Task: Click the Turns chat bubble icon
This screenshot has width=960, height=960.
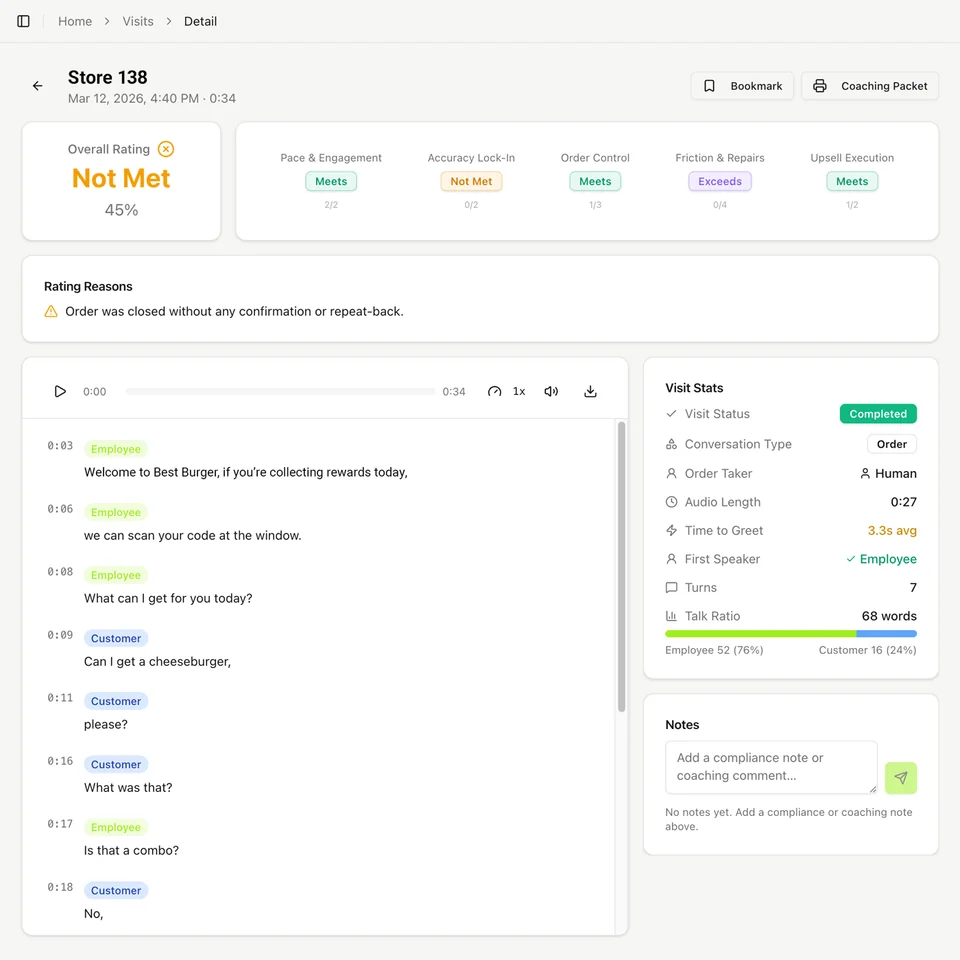Action: click(671, 588)
